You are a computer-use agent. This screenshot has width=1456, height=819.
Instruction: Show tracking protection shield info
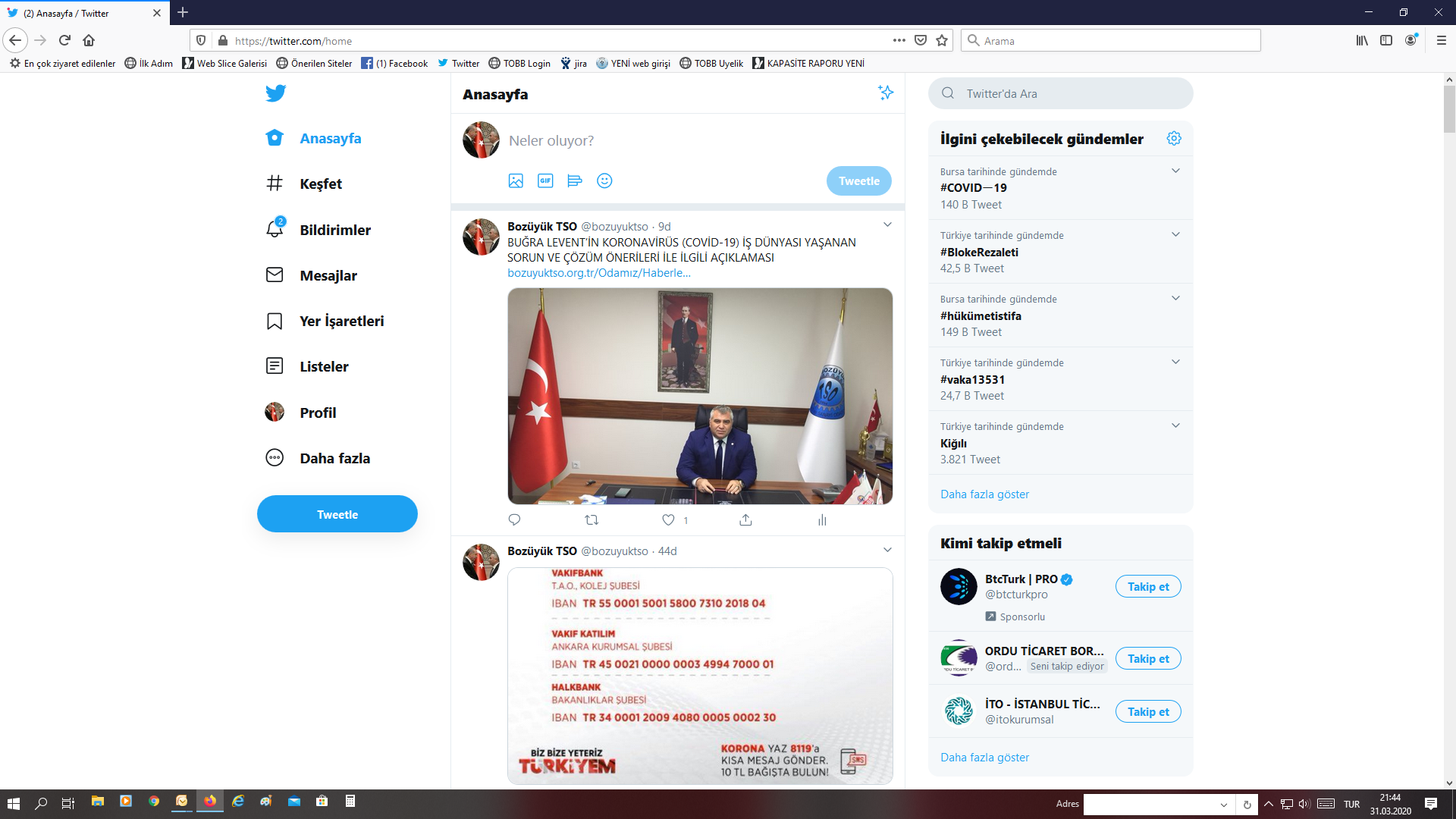[201, 40]
